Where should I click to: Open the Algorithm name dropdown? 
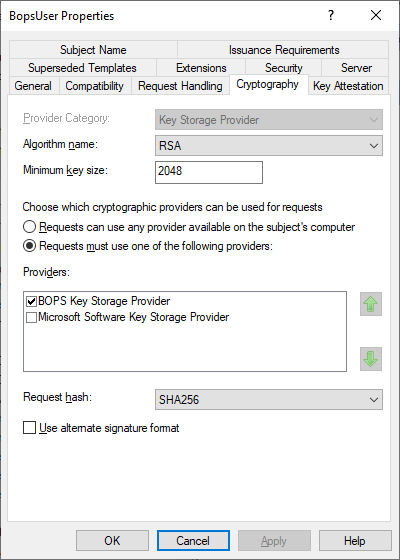pyautogui.click(x=269, y=146)
